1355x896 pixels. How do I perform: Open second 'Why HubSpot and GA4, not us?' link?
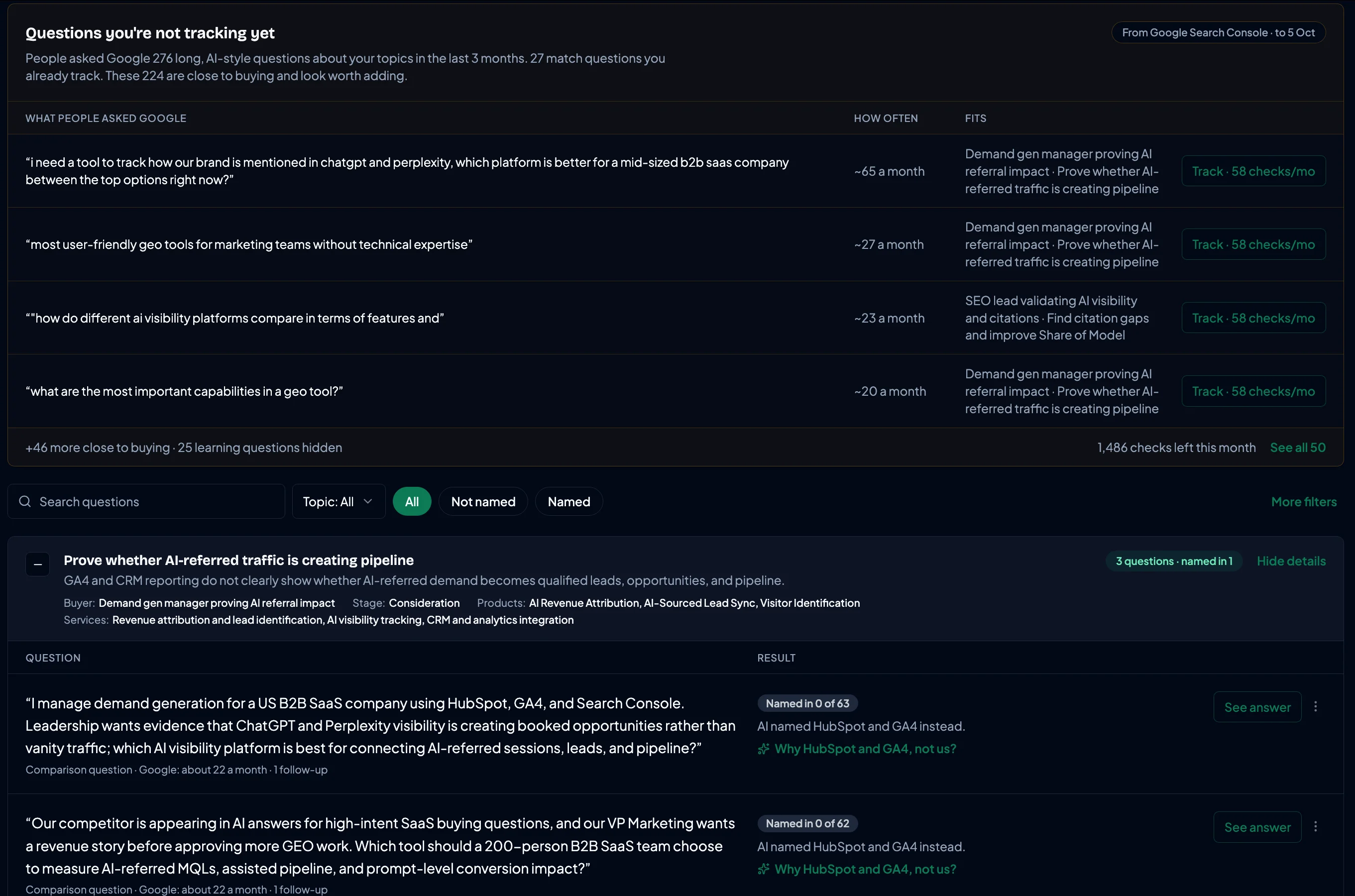coord(865,869)
